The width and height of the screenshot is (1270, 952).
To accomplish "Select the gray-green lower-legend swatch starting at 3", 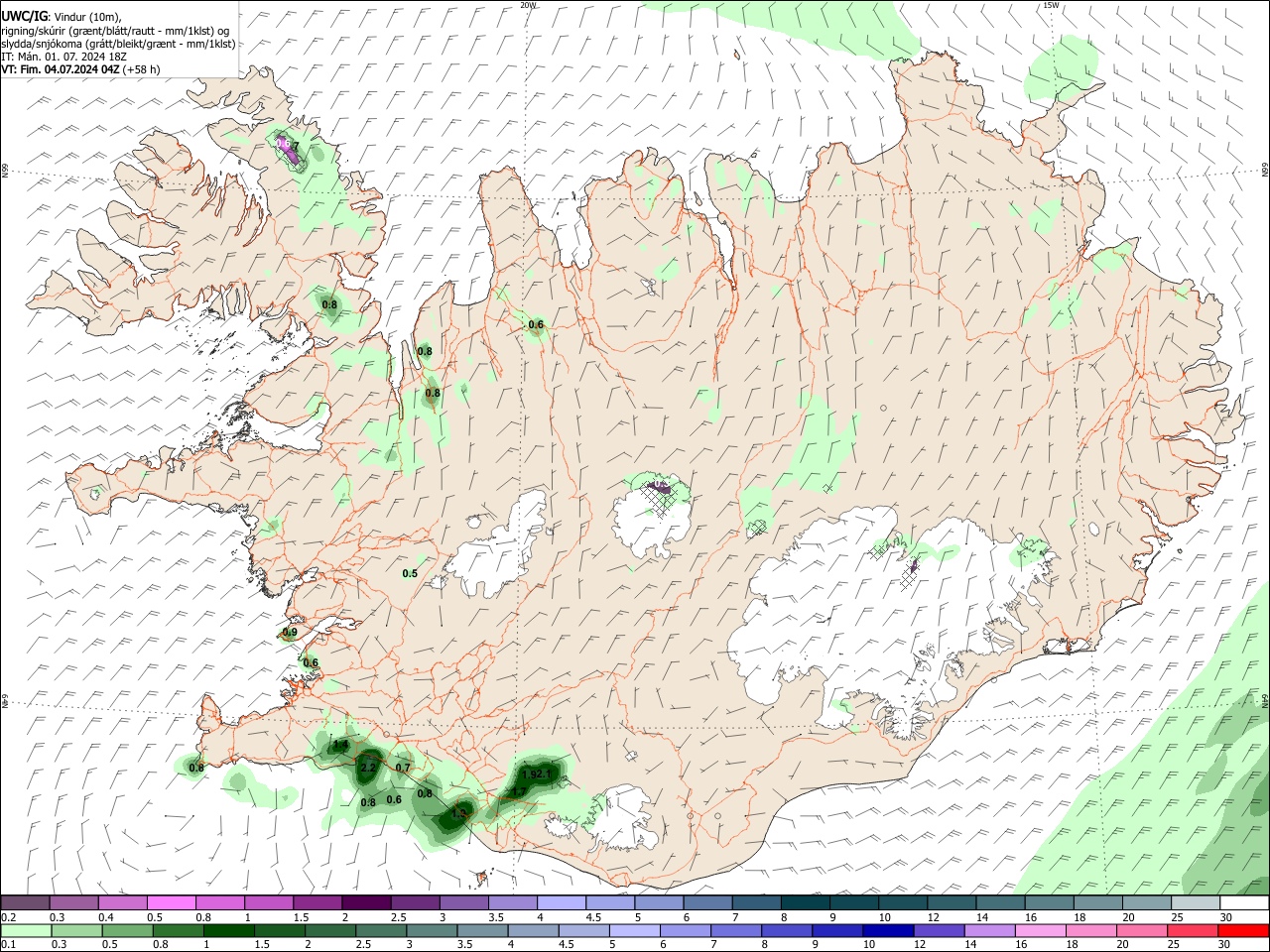I will [x=433, y=930].
